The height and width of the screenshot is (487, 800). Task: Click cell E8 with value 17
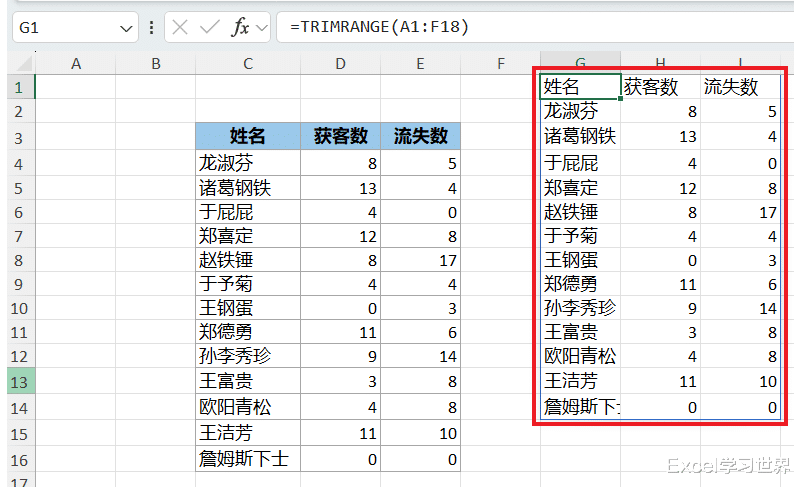(x=420, y=260)
